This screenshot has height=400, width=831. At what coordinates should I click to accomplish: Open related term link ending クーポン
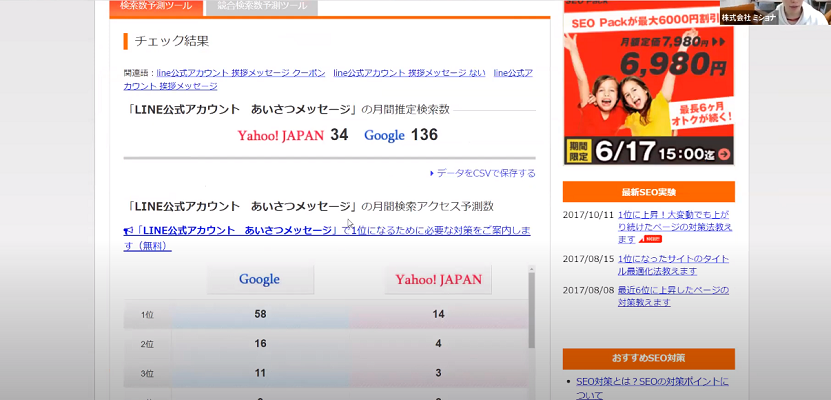[x=241, y=73]
